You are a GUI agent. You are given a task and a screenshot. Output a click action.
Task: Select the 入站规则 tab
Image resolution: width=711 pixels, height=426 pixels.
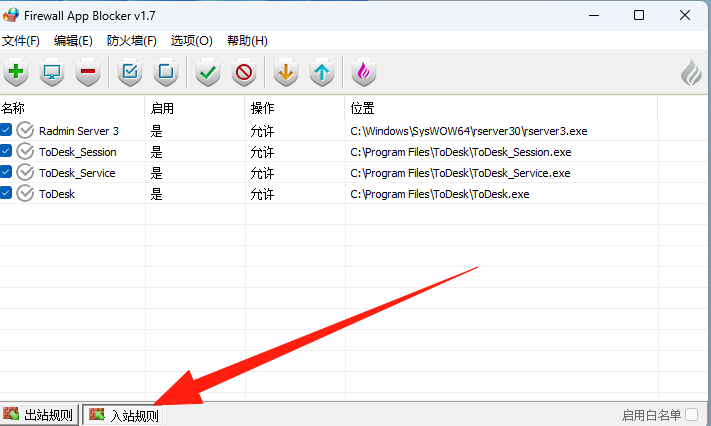click(x=123, y=415)
